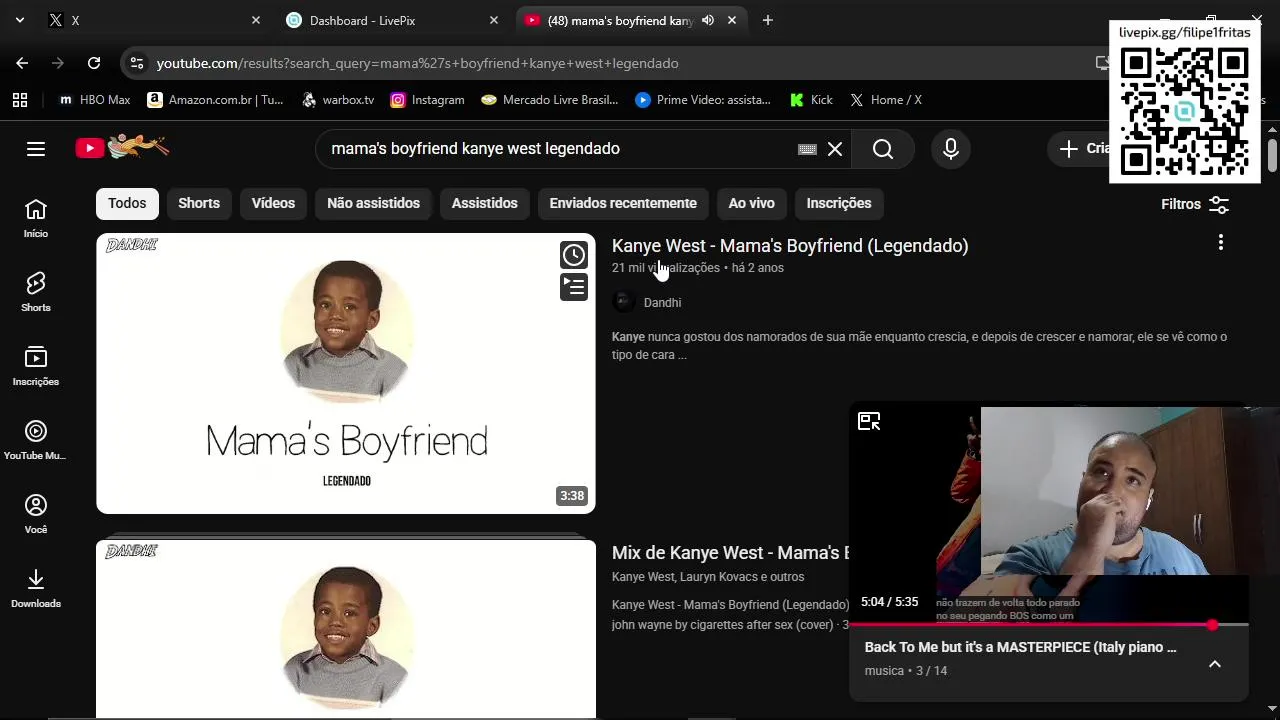Open the Amazon.com.br bookmark
The height and width of the screenshot is (720, 1280).
coord(216,100)
